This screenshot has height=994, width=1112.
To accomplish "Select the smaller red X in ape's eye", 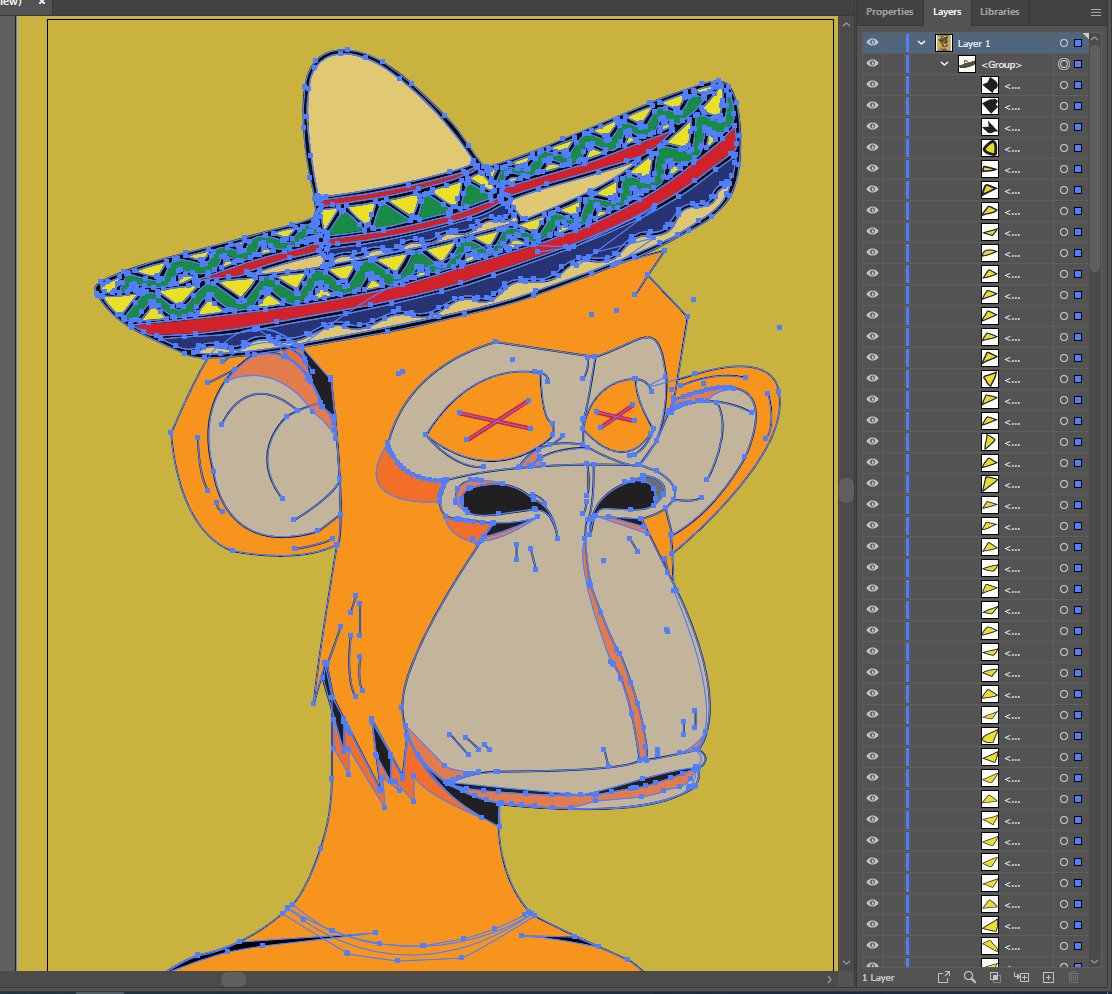I will 614,416.
